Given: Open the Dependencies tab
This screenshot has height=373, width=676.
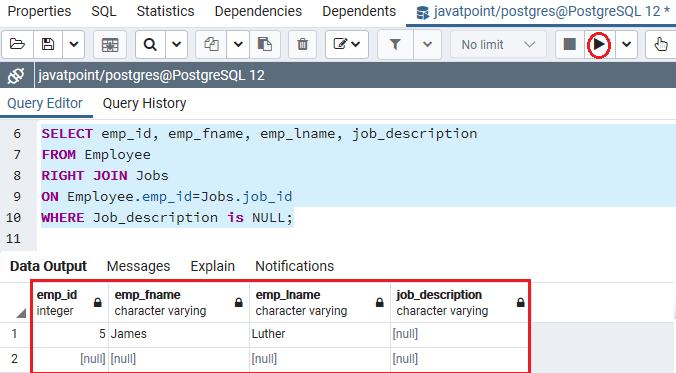Looking at the screenshot, I should pos(258,11).
